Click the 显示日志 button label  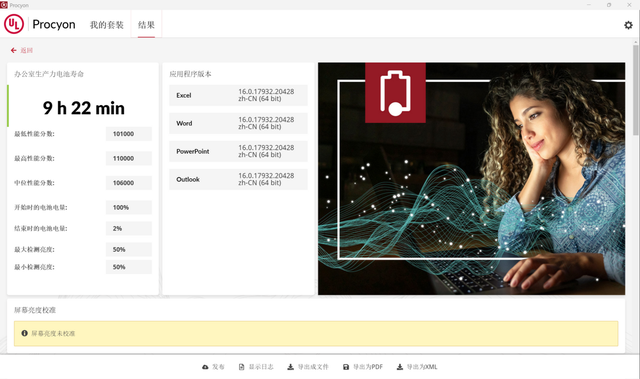tap(261, 367)
